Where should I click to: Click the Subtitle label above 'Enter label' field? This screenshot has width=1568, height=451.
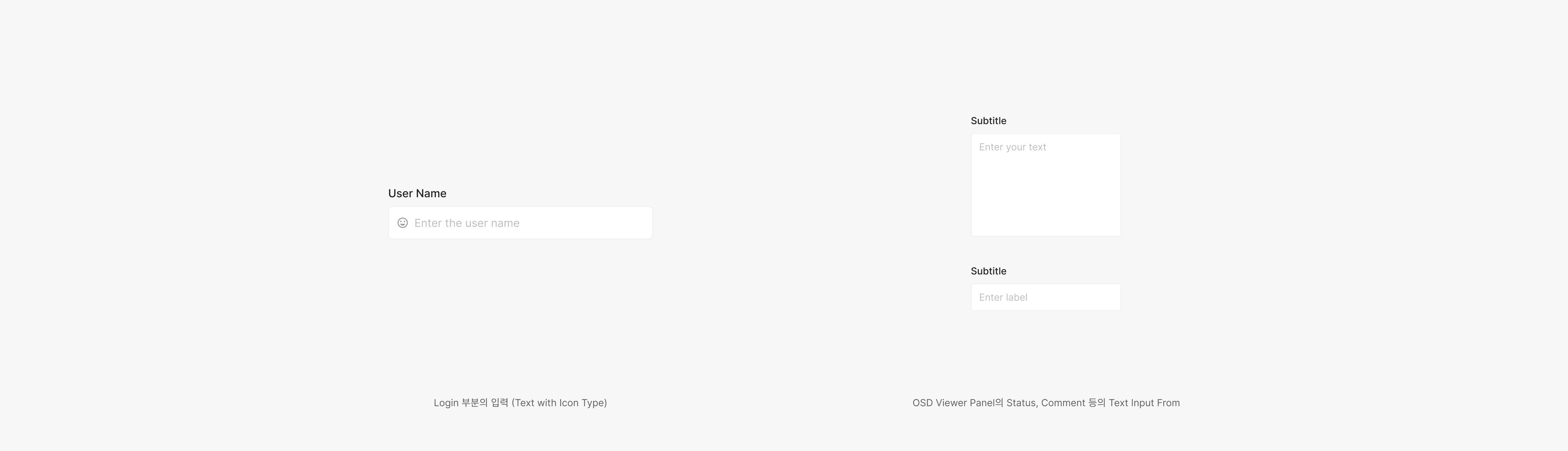tap(988, 271)
